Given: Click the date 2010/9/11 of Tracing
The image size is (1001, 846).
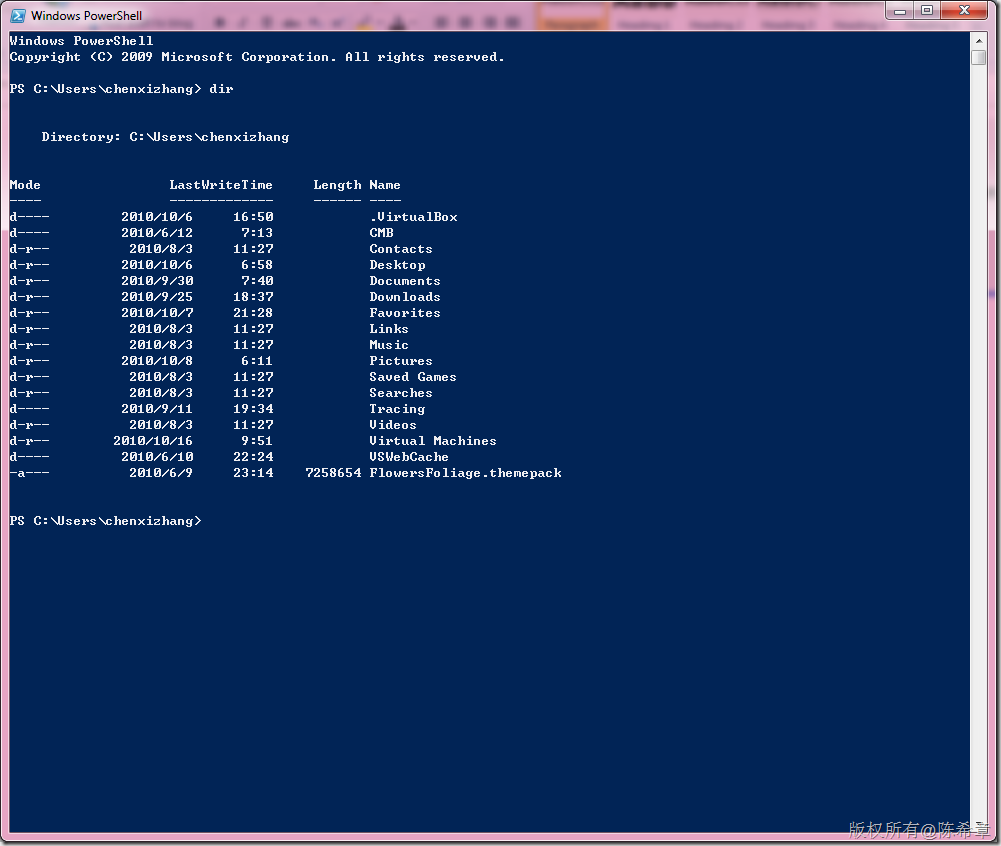Looking at the screenshot, I should [157, 409].
